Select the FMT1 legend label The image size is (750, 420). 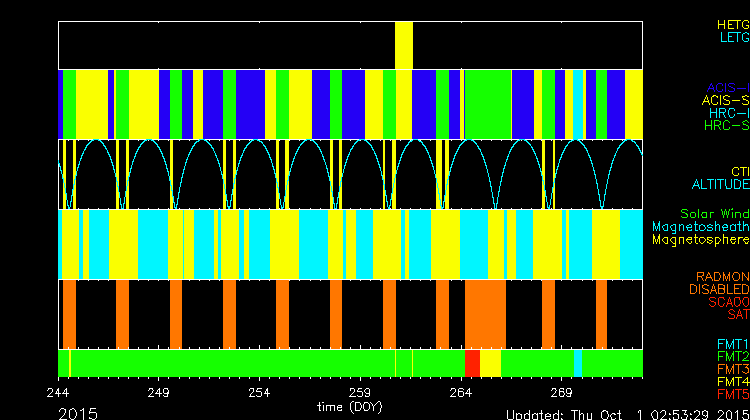click(x=732, y=344)
